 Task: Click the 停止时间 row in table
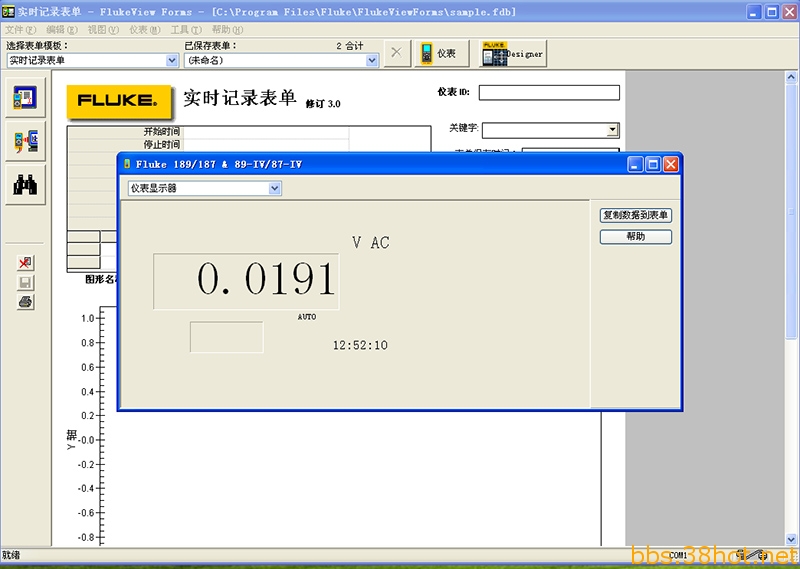[249, 144]
